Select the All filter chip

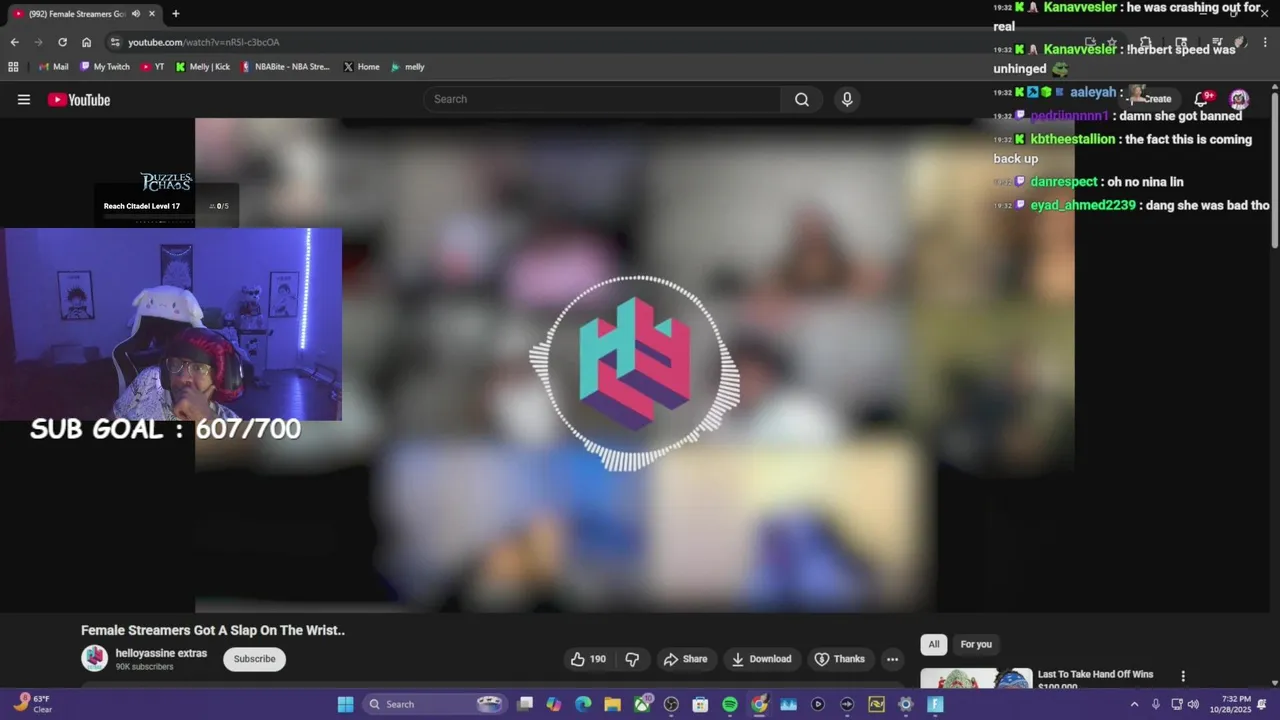(x=934, y=644)
